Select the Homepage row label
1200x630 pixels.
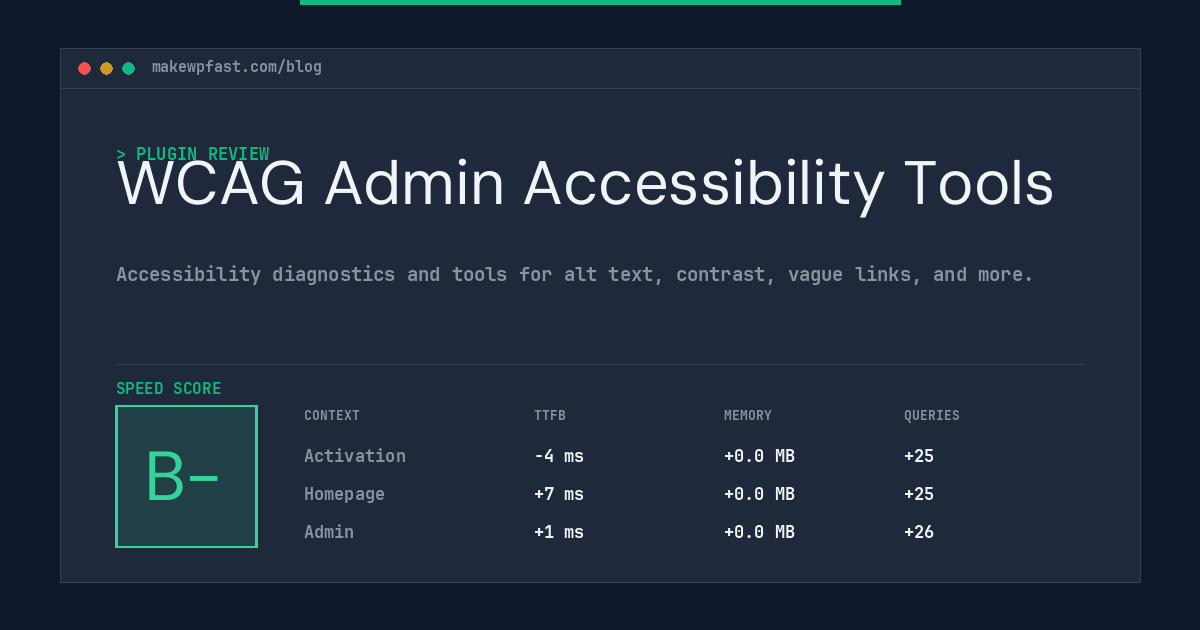(x=344, y=494)
